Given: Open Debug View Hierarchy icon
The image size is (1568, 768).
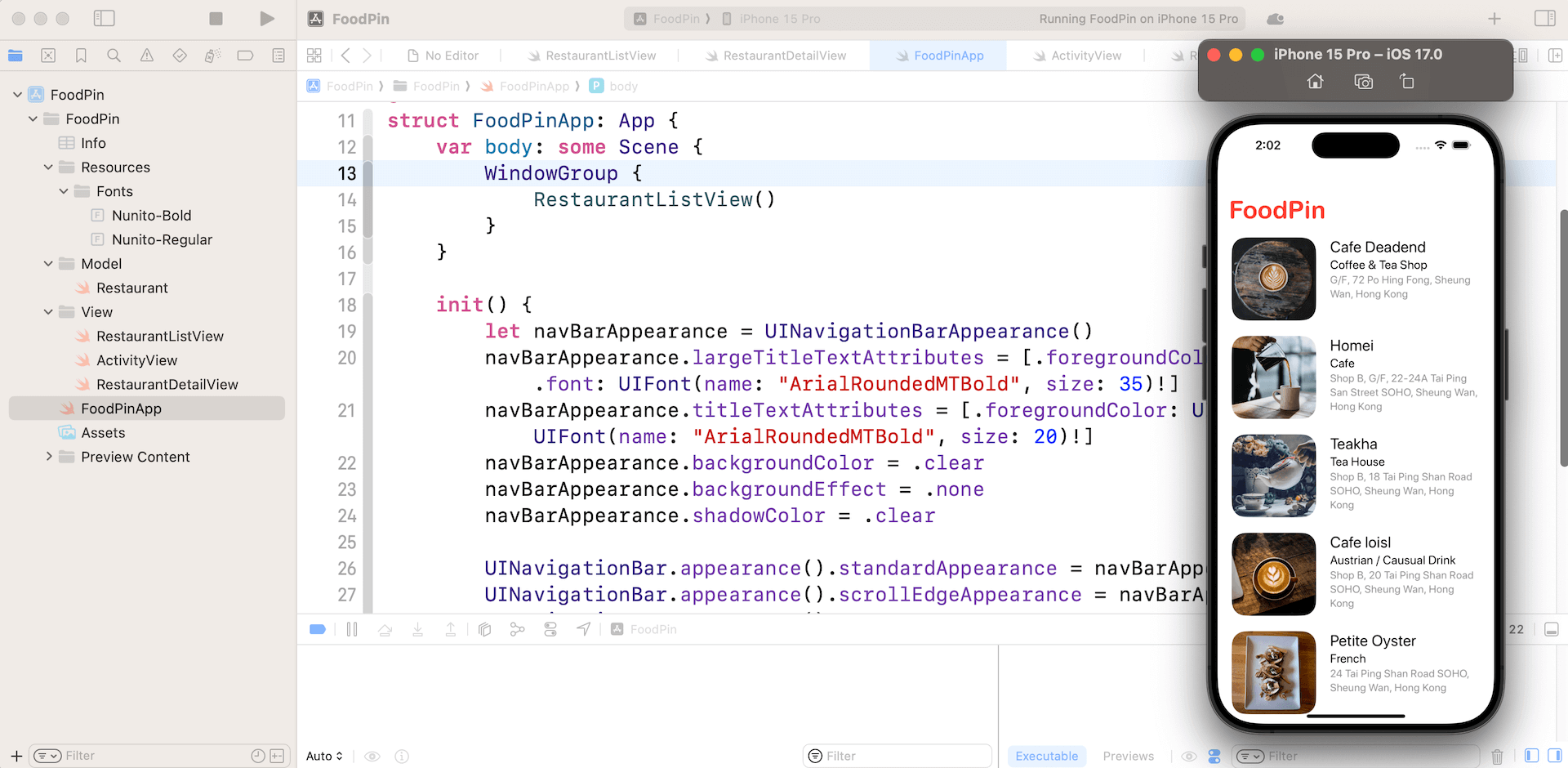Looking at the screenshot, I should click(x=484, y=629).
